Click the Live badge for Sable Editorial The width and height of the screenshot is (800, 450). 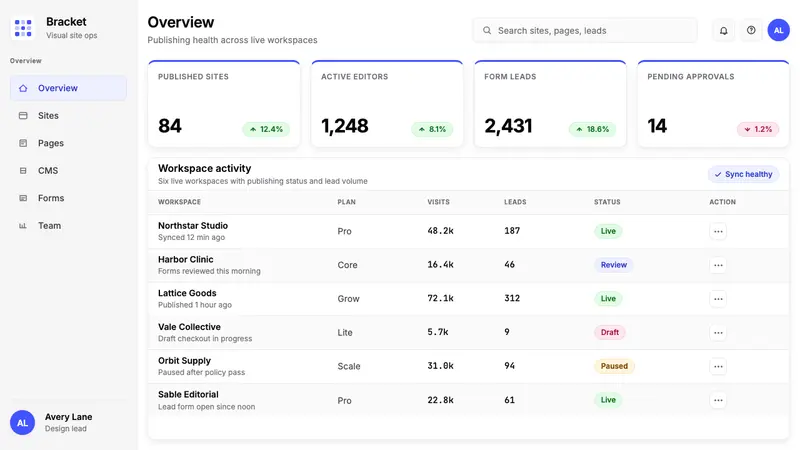[x=608, y=400]
